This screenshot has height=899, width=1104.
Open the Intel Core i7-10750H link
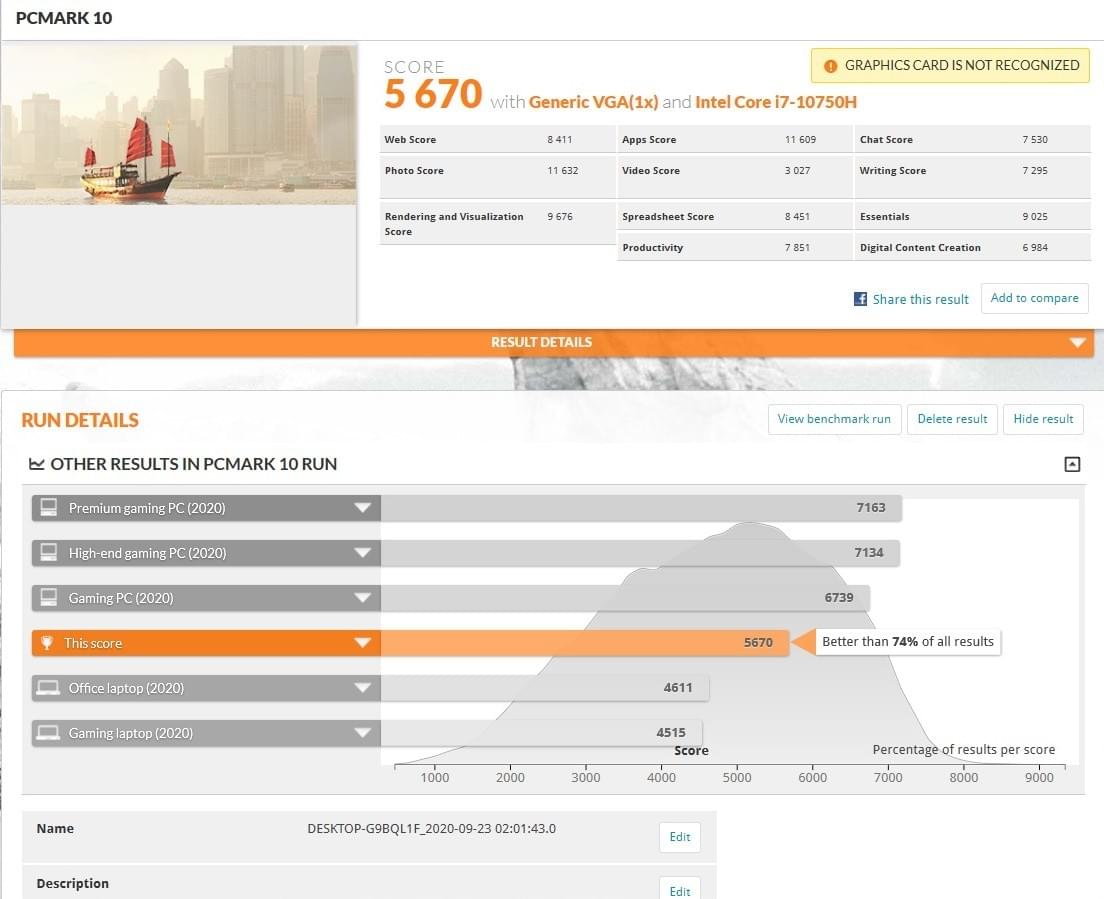coord(776,102)
